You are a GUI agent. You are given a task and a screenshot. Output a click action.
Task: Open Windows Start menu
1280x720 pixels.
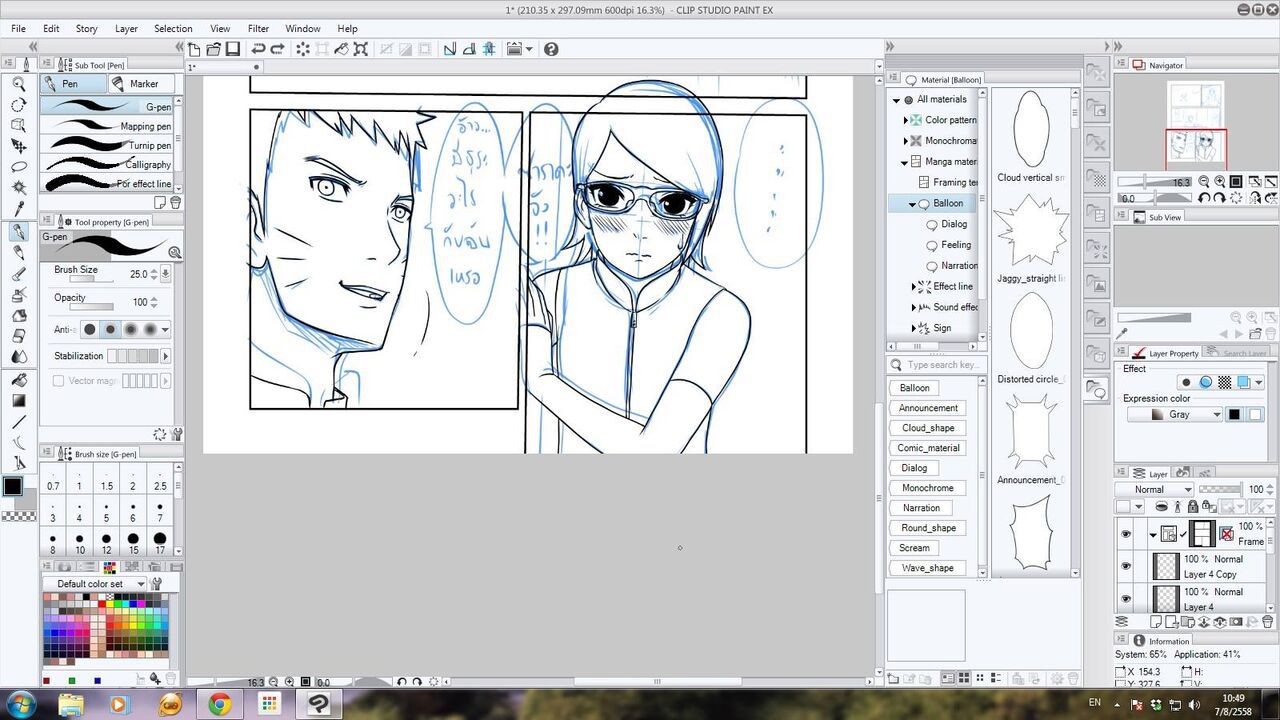tap(20, 704)
